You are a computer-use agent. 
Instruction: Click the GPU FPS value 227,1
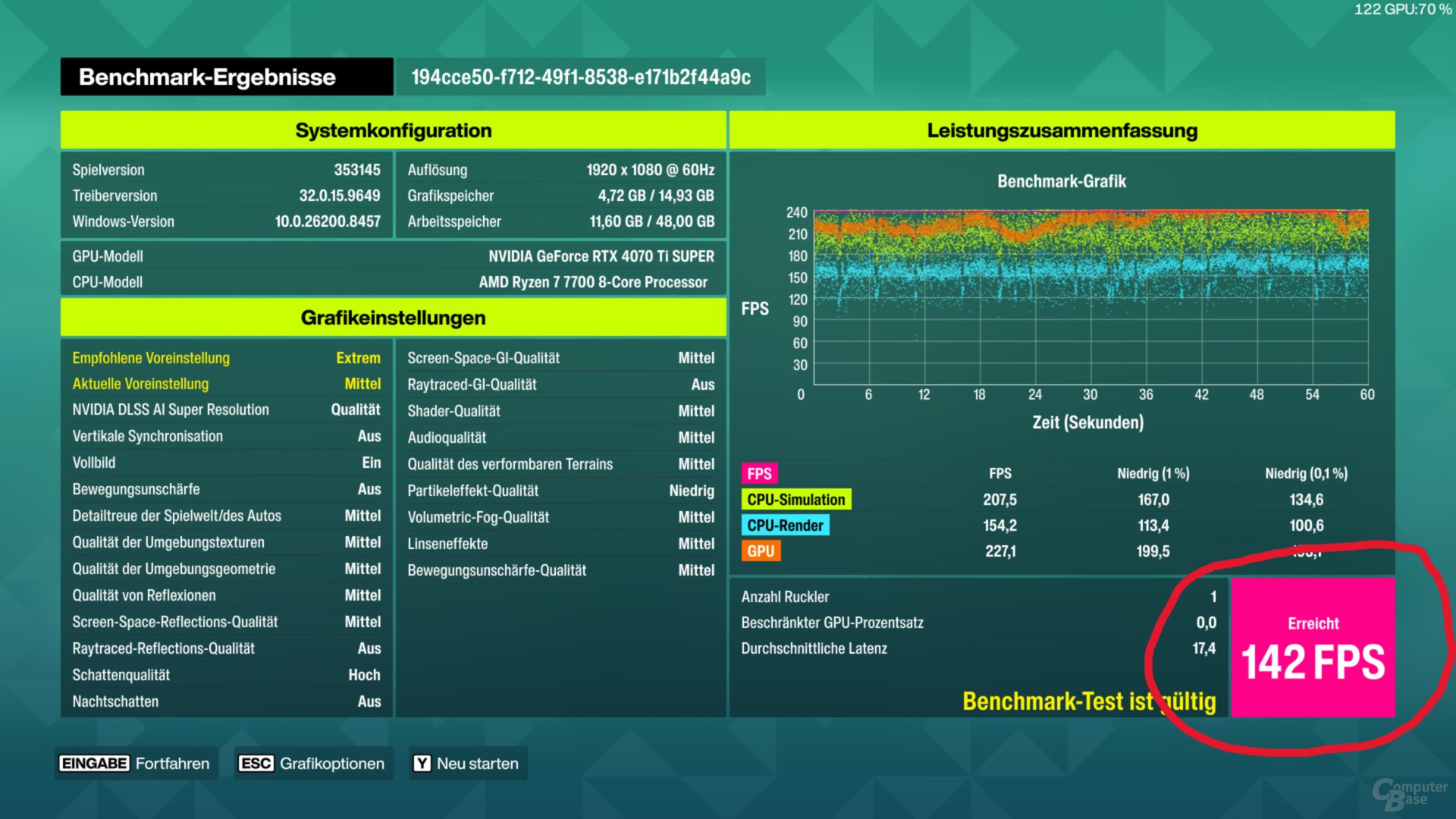(1000, 551)
